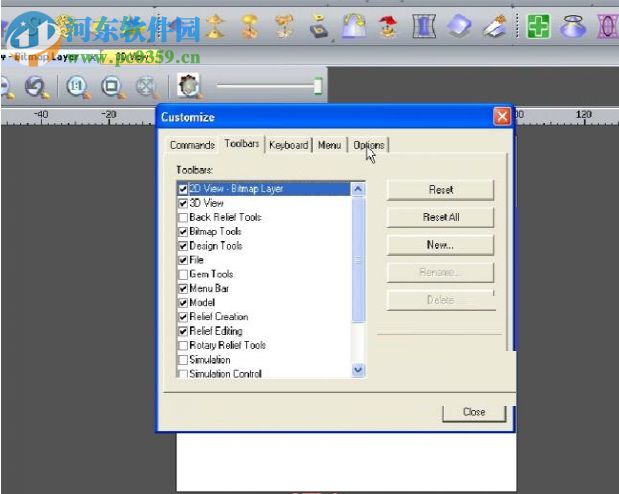Uncheck the 2D View - Bitmap Layer checkbox
The image size is (619, 494).
pyautogui.click(x=183, y=189)
